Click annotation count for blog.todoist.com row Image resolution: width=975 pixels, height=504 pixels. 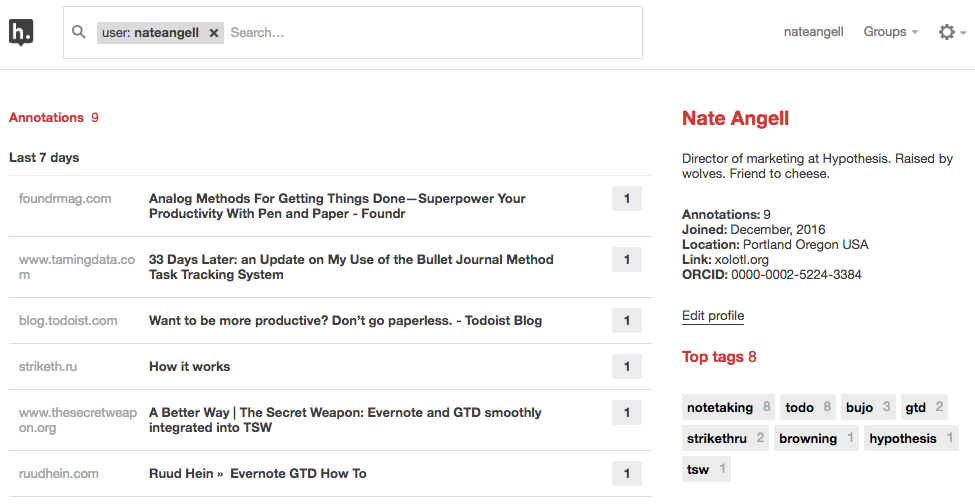click(x=627, y=321)
